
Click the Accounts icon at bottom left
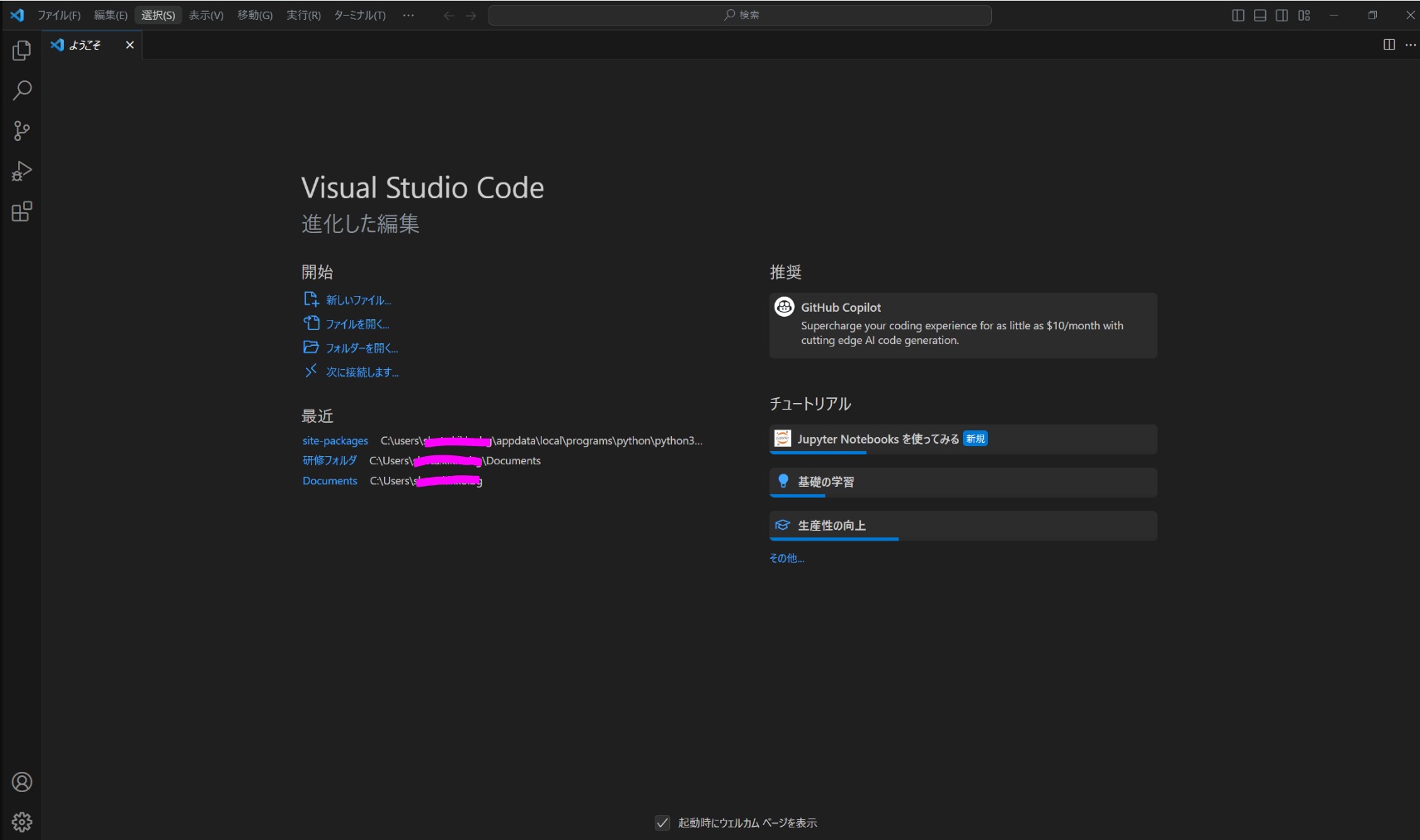(22, 781)
